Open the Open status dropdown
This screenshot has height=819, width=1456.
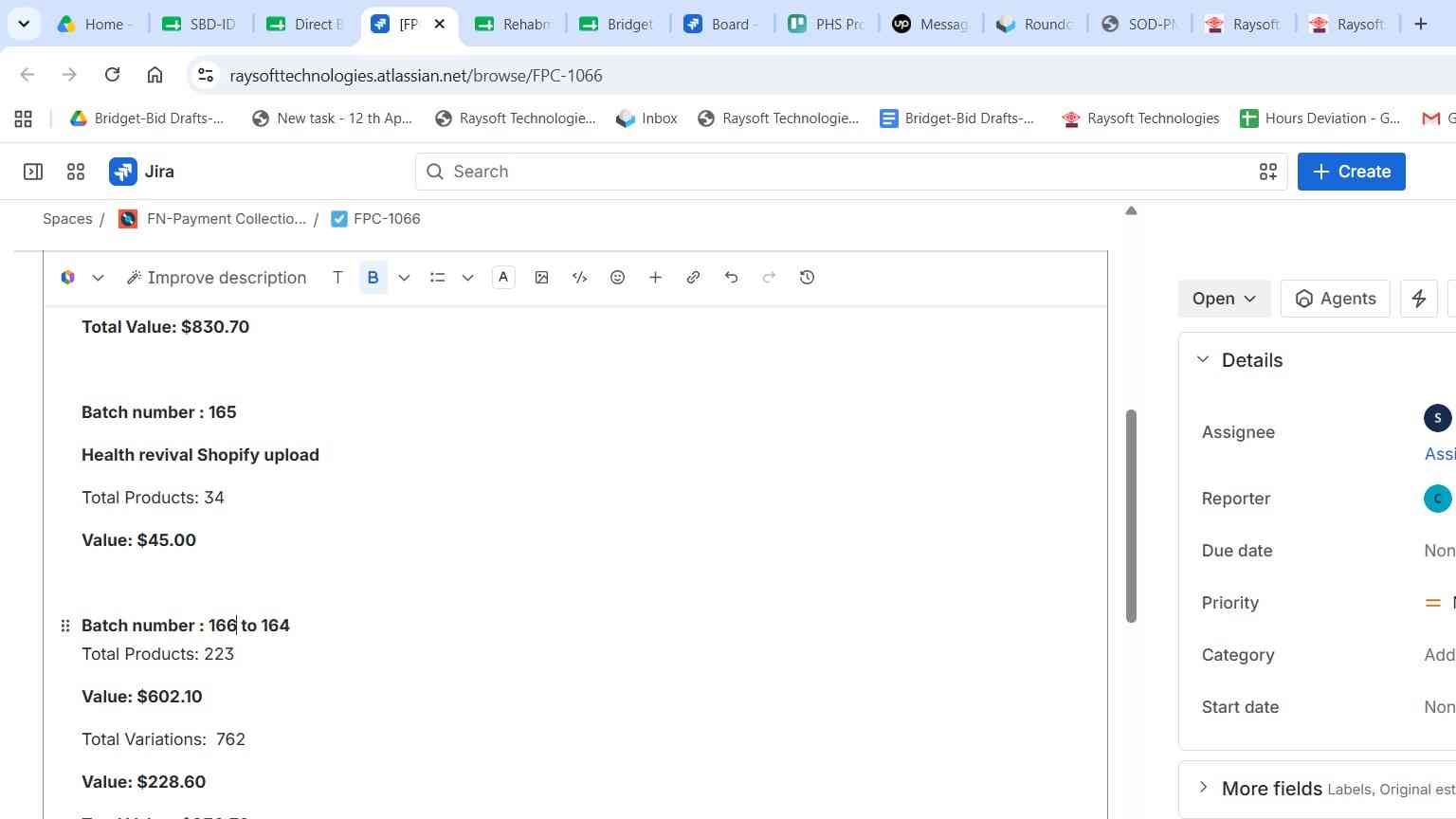tap(1224, 299)
